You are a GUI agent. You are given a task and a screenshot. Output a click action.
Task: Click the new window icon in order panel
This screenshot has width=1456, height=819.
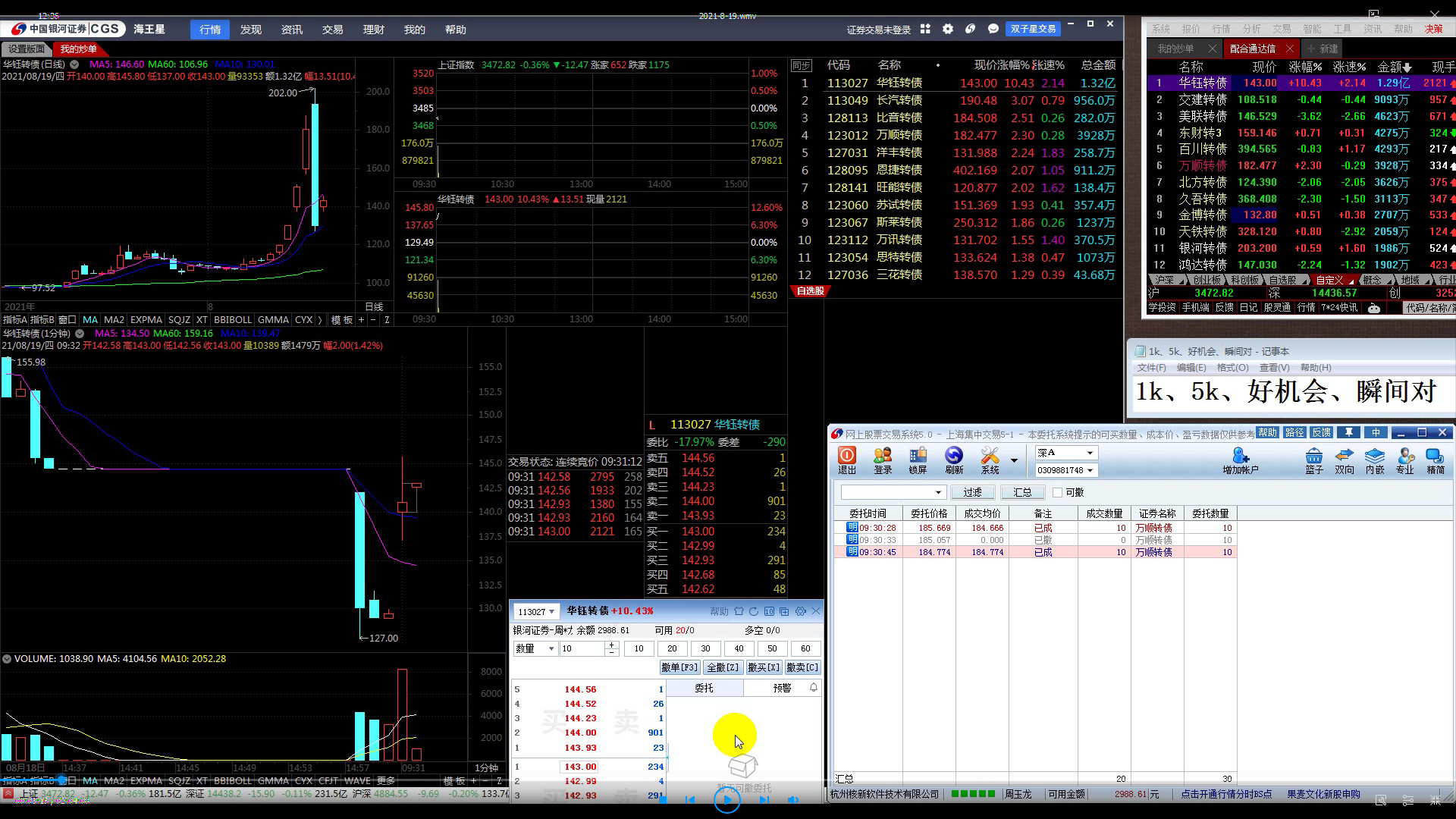(784, 611)
